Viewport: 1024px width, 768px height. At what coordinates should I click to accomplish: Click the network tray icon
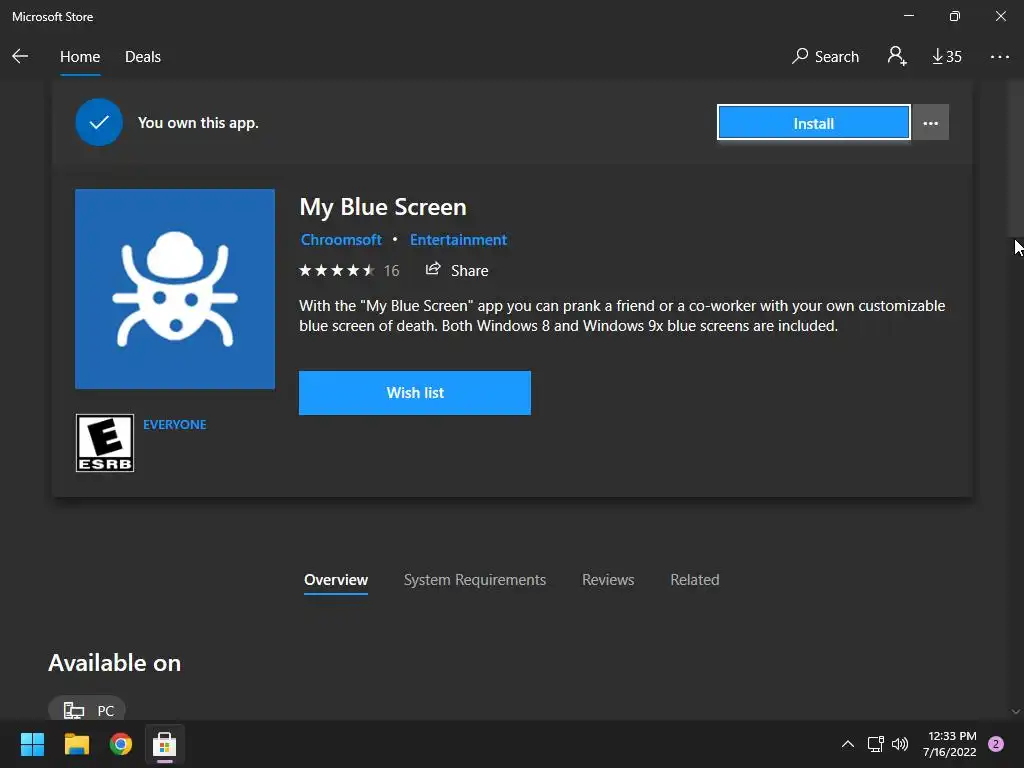[875, 744]
